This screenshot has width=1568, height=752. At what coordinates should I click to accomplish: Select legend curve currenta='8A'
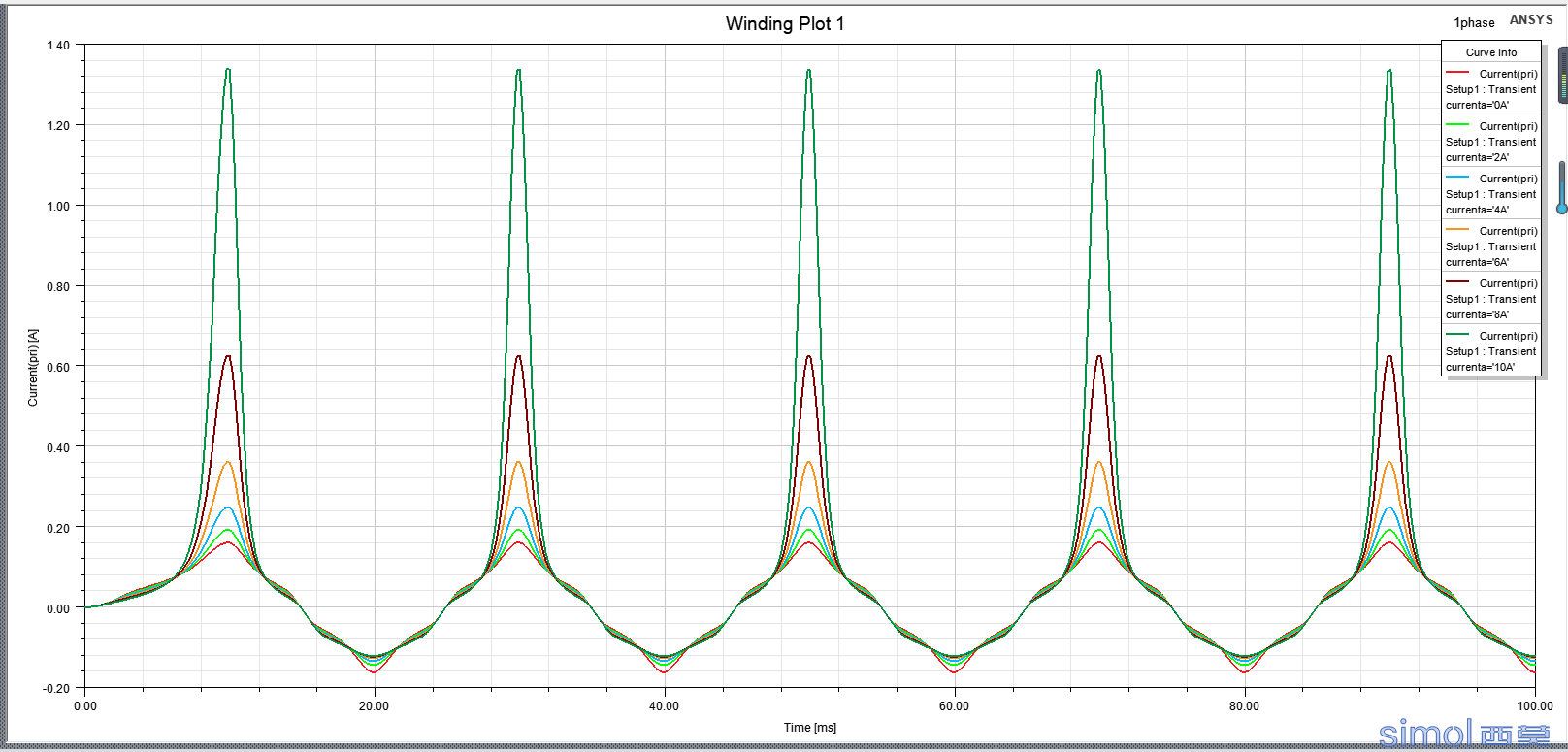tap(1490, 299)
